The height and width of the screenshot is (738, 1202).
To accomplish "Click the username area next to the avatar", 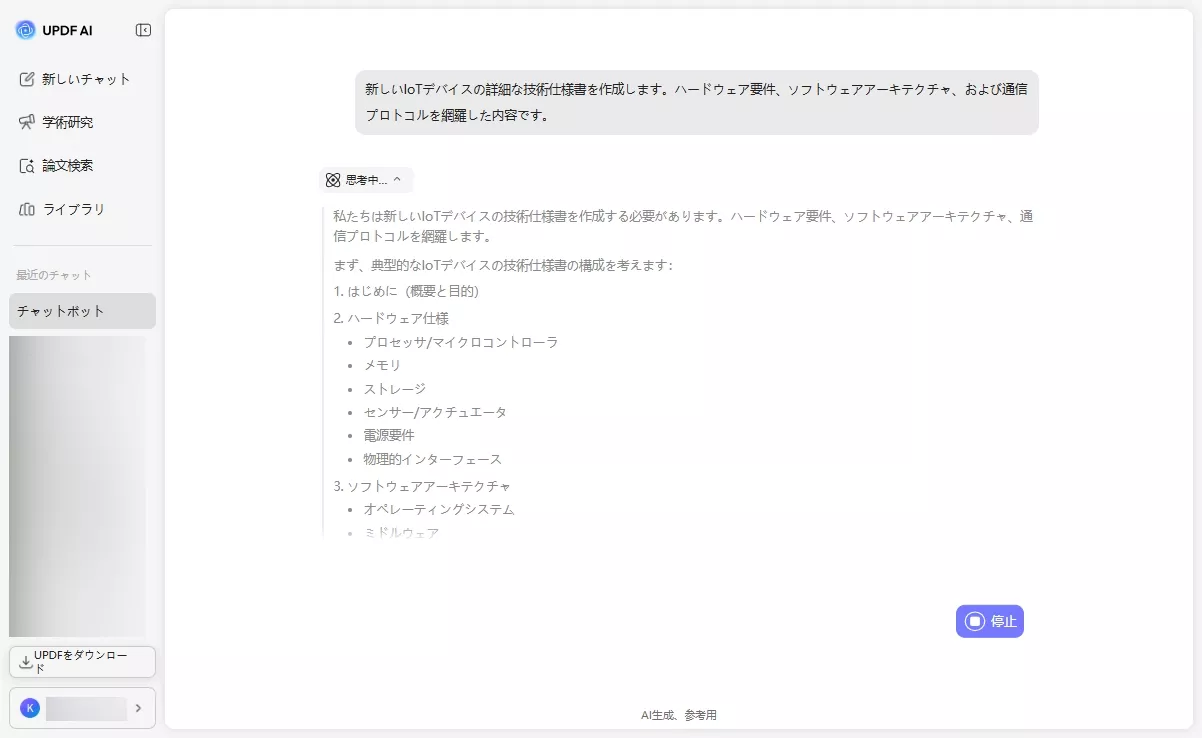I will (85, 707).
